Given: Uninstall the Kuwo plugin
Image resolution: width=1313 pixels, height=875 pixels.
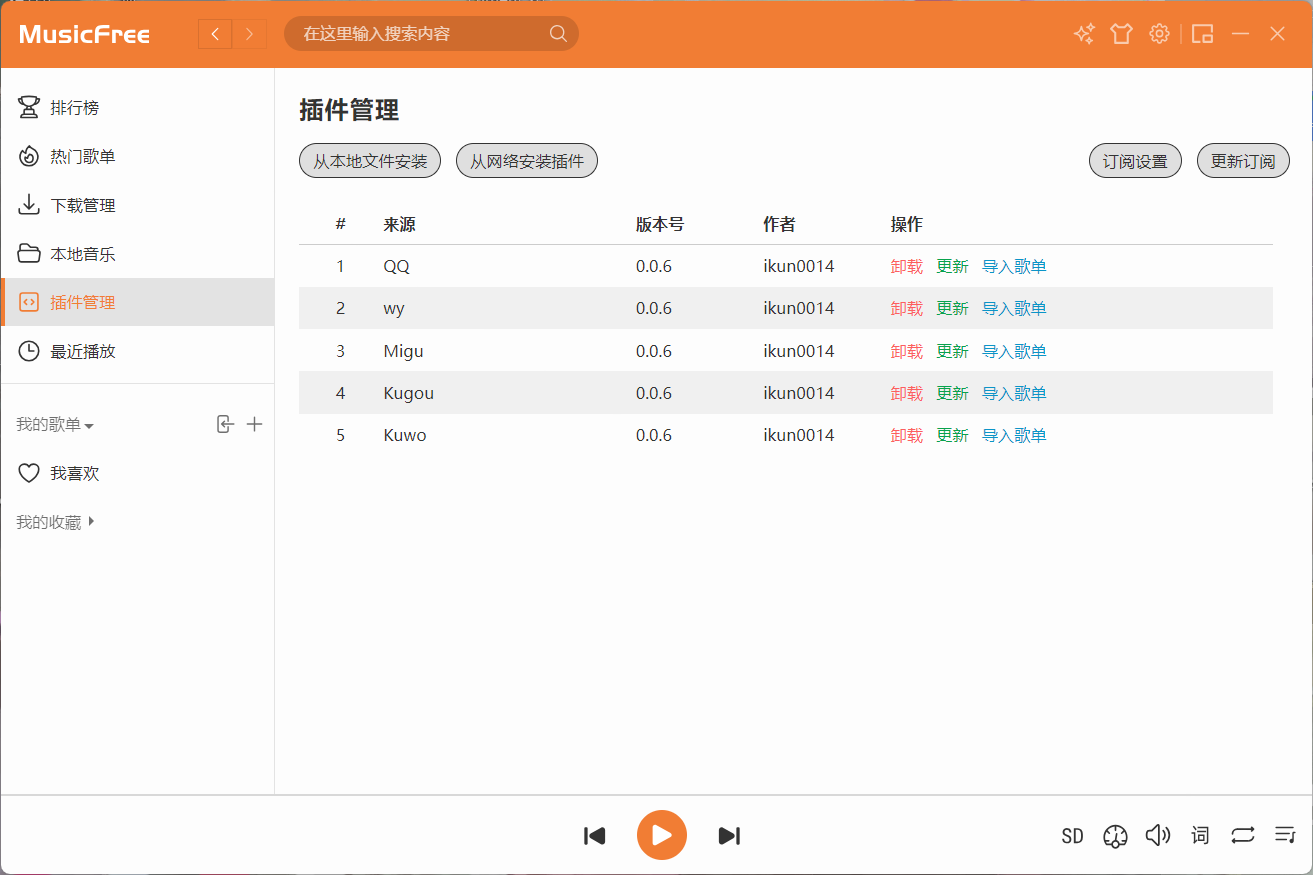Looking at the screenshot, I should coord(907,435).
